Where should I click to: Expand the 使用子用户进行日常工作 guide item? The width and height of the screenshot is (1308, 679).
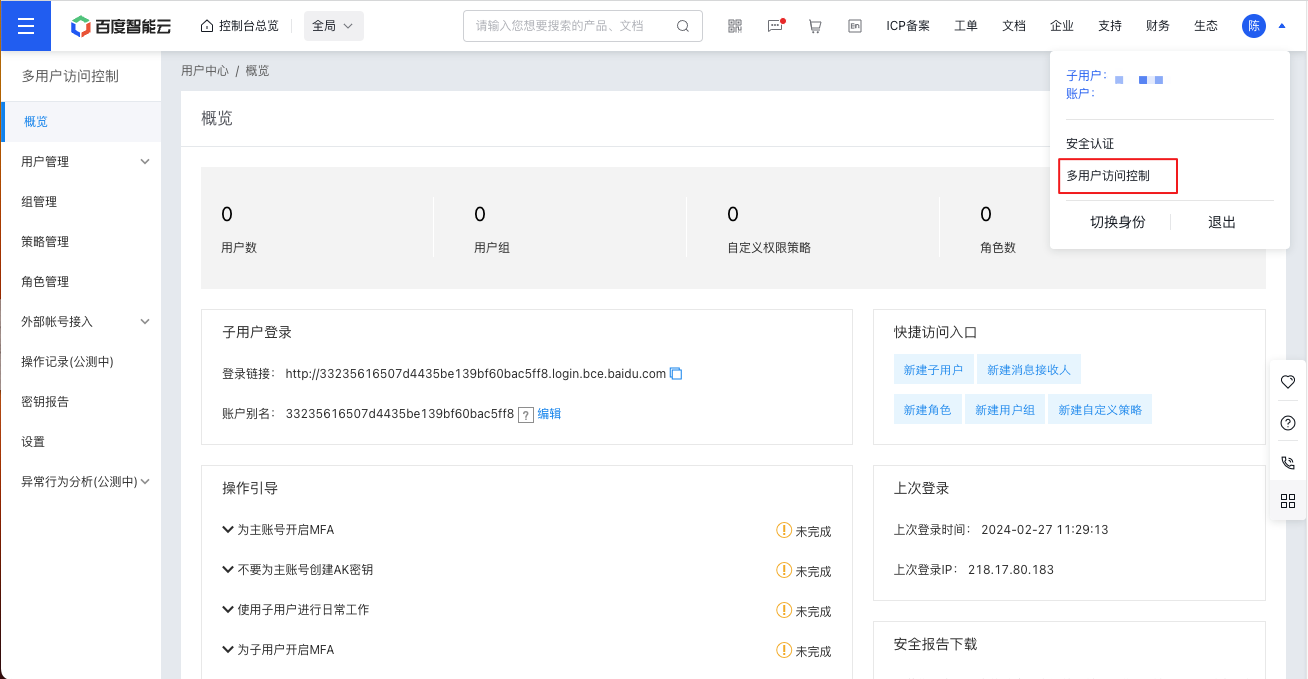[228, 610]
